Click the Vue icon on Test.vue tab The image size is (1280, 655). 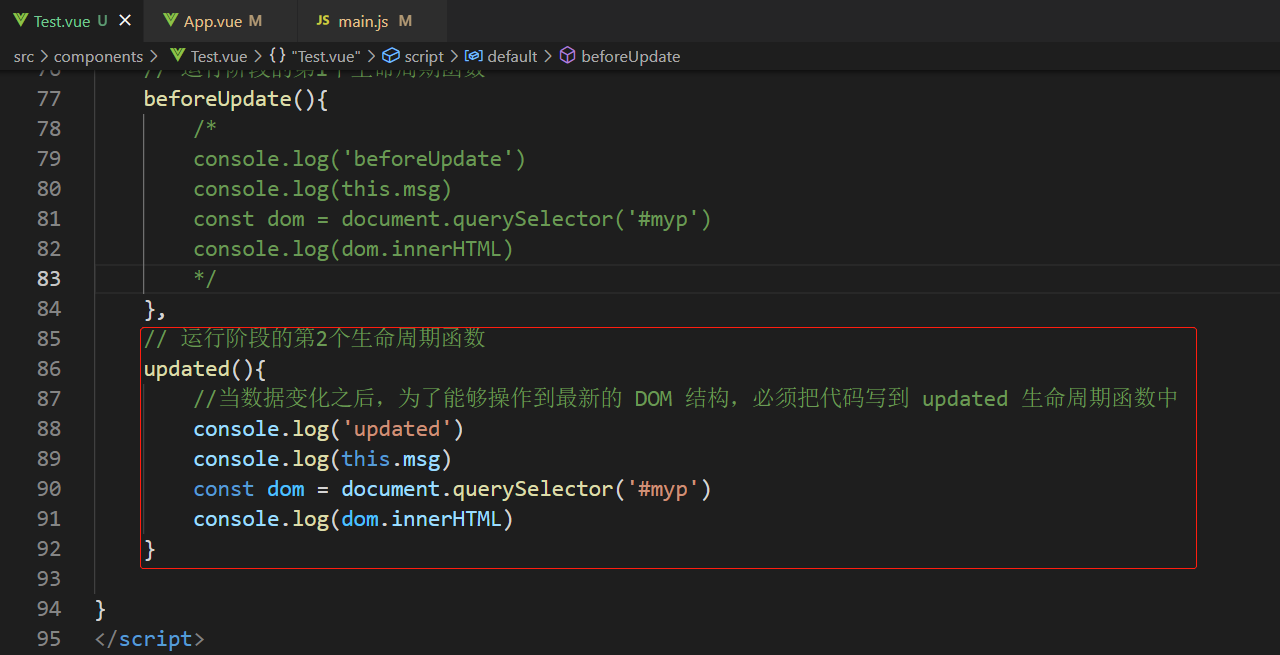tap(20, 20)
